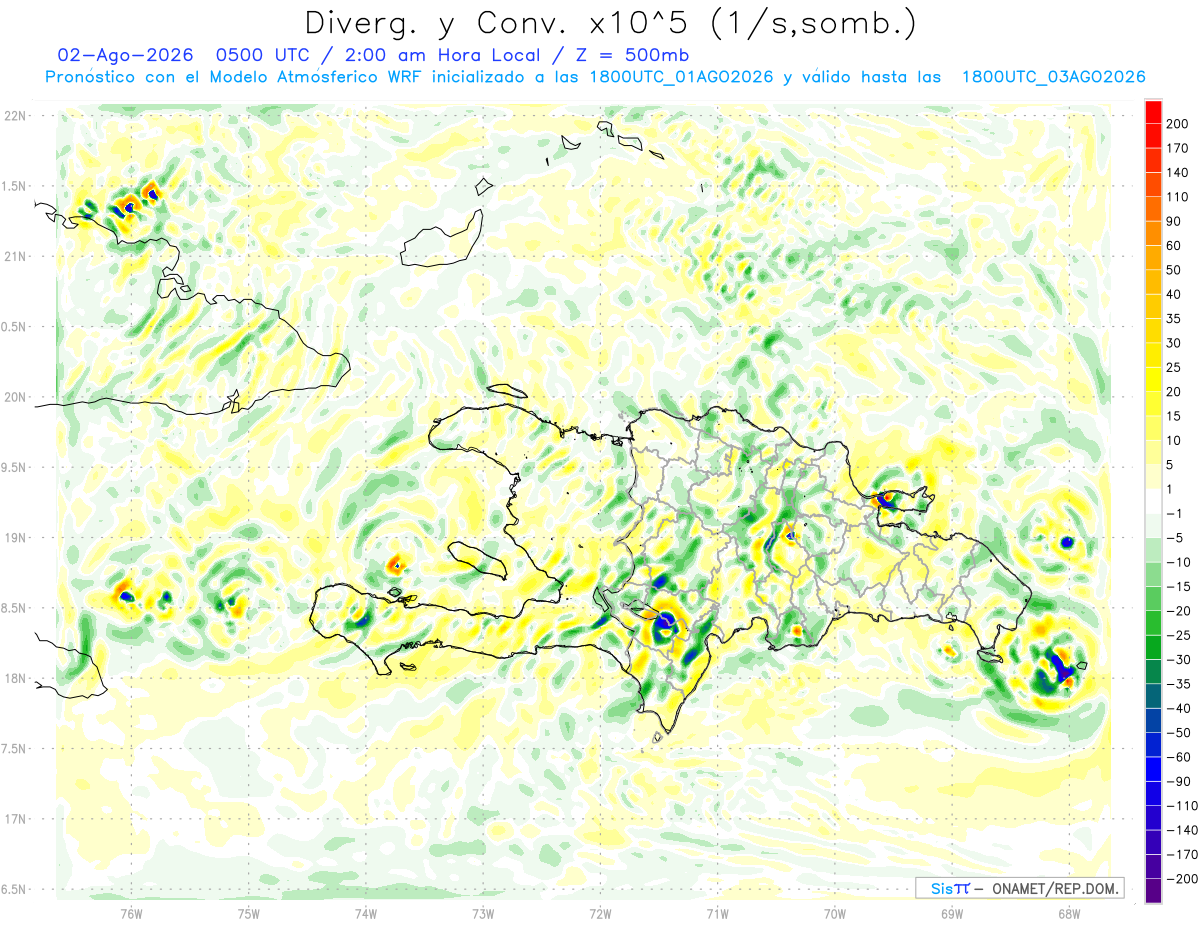Choose the purple swatch below -200

pos(1153,890)
